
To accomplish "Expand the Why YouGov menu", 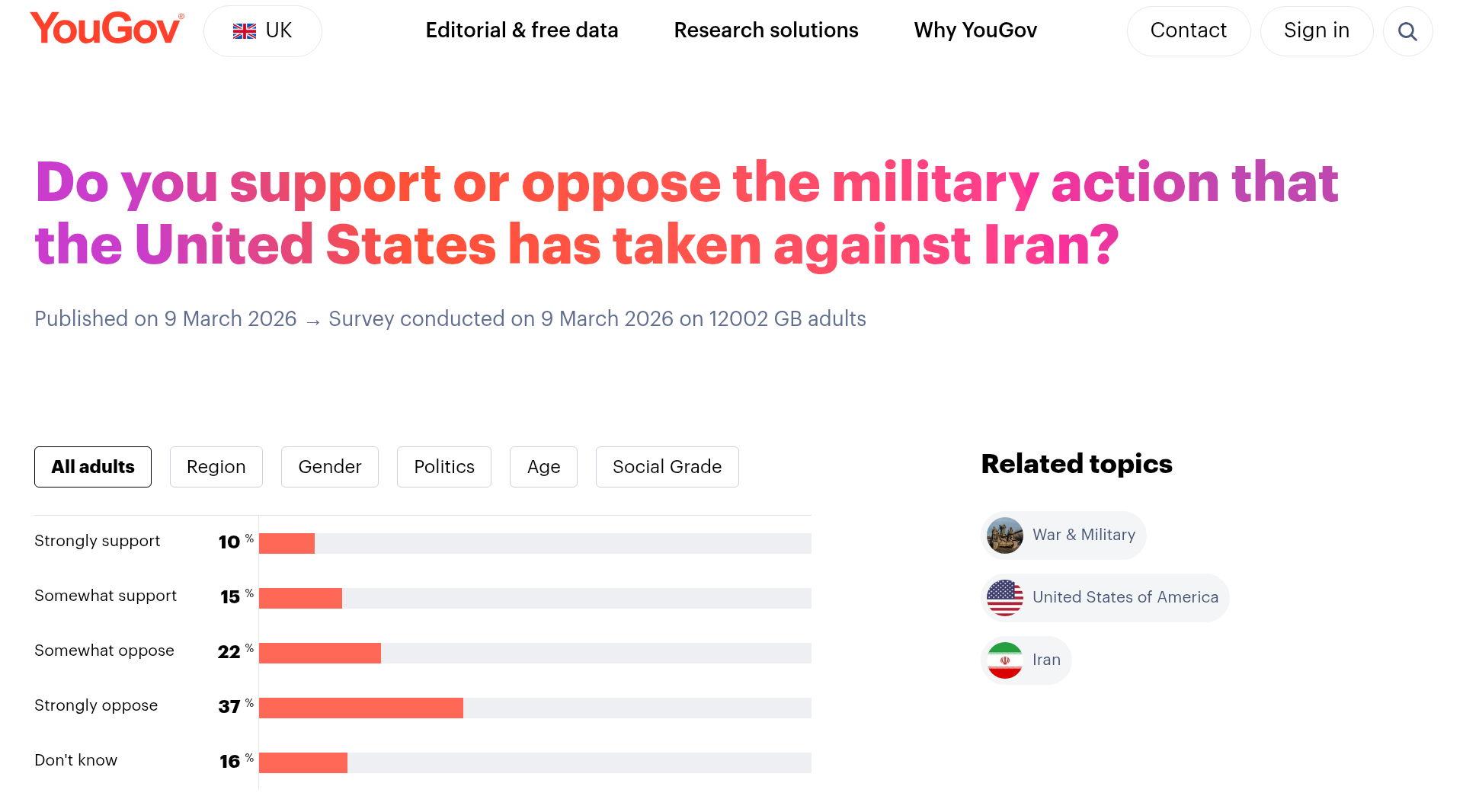I will (975, 30).
